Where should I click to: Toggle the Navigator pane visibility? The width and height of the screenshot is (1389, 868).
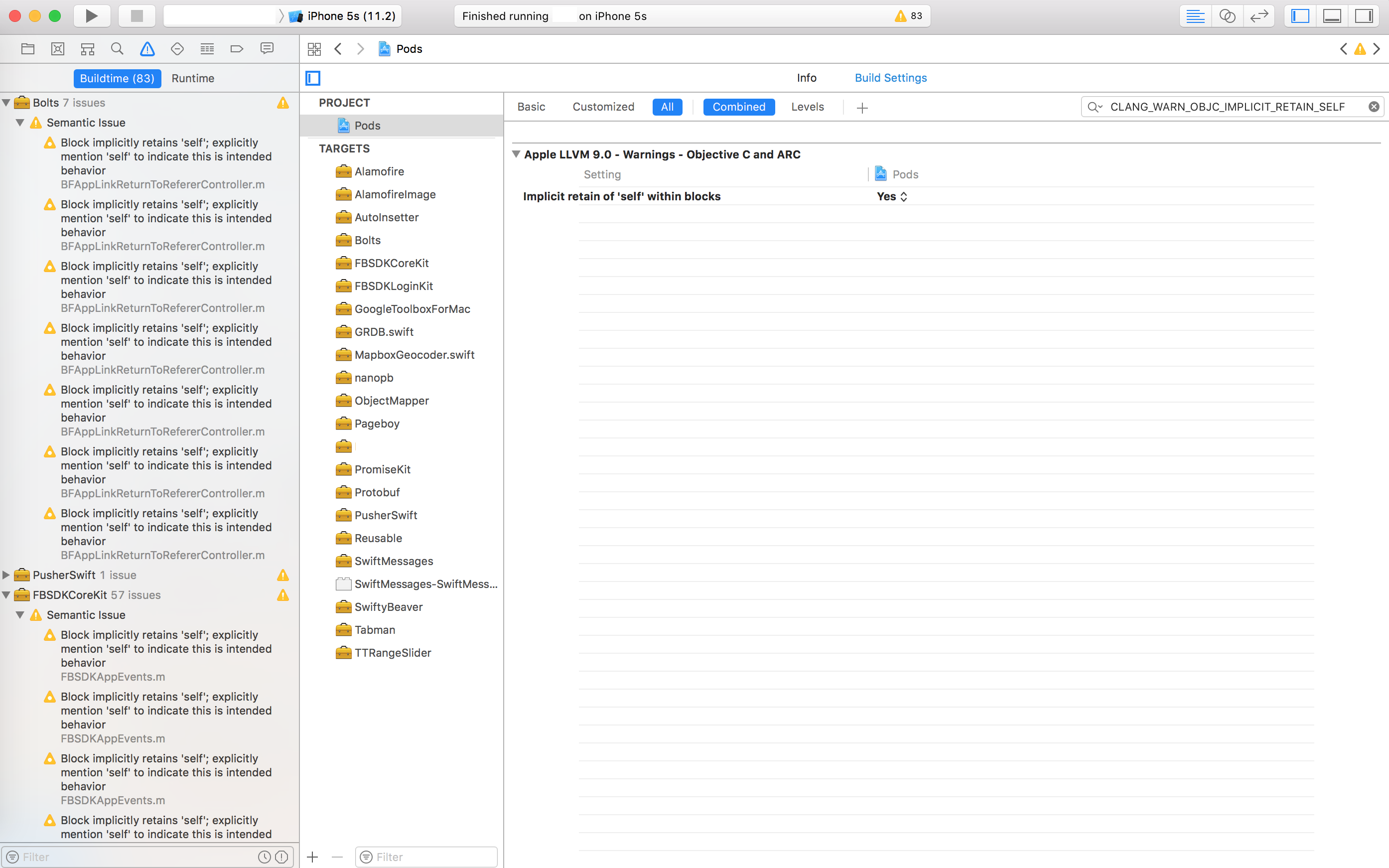pos(1300,16)
